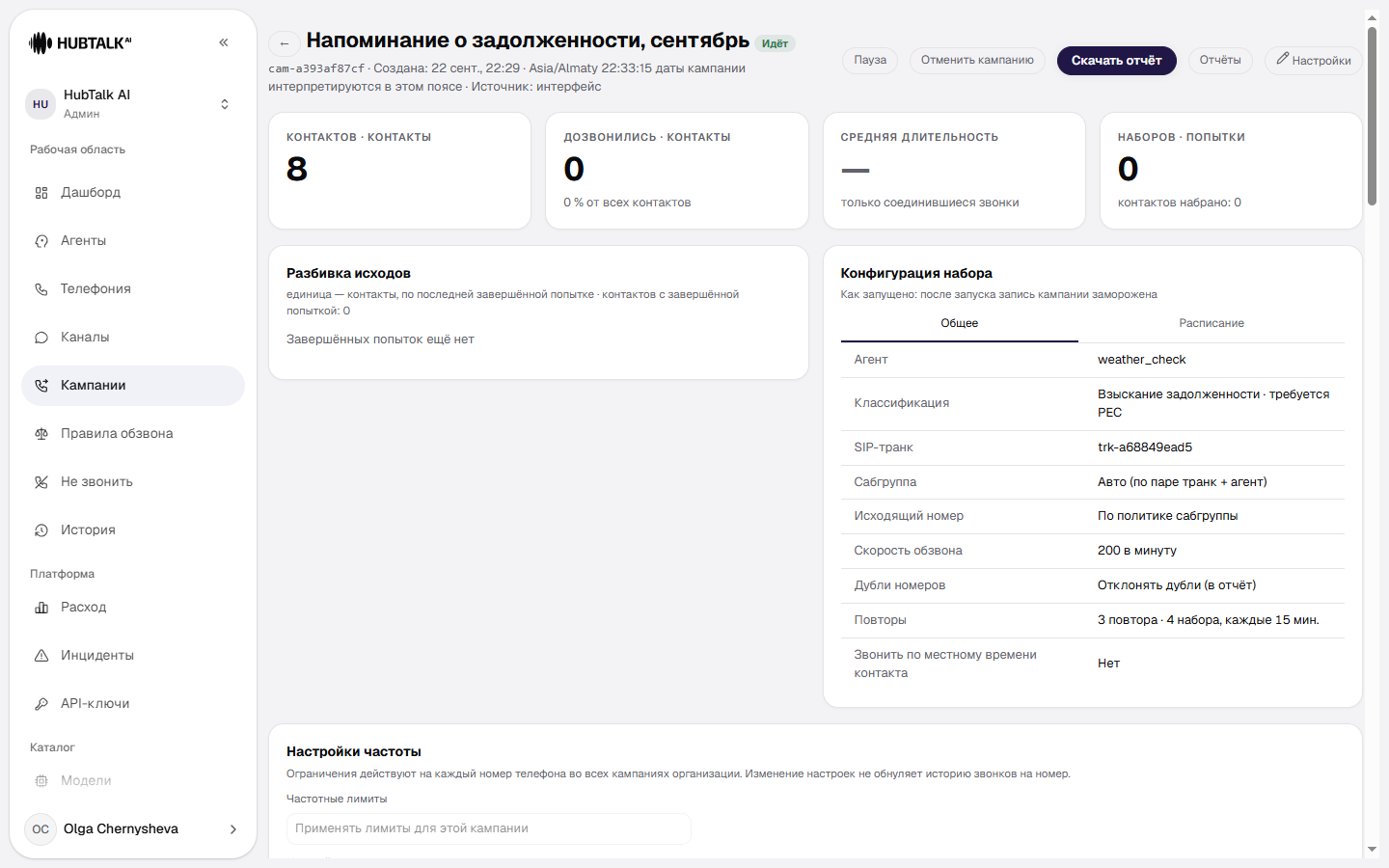
Task: Open Расход in Платформа section
Action: click(x=133, y=608)
